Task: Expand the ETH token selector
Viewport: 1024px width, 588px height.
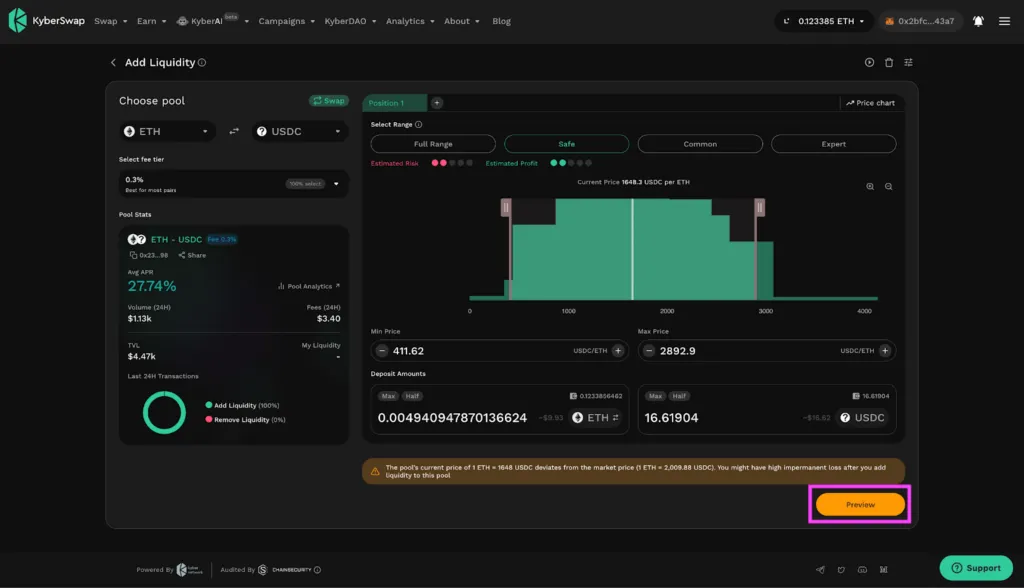Action: (x=167, y=131)
